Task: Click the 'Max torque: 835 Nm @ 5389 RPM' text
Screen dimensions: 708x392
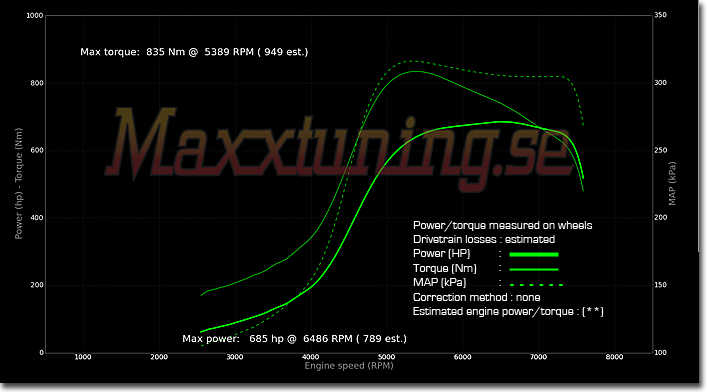Action: 167,52
